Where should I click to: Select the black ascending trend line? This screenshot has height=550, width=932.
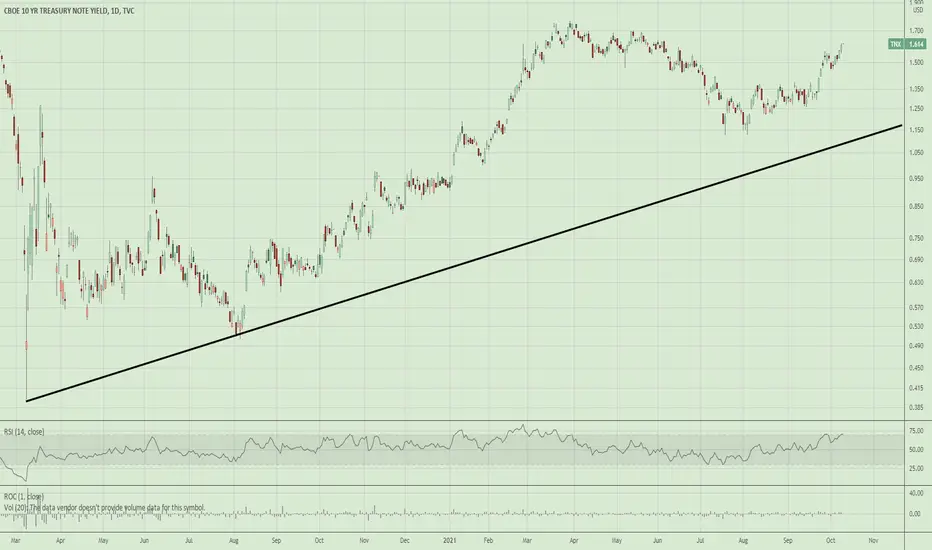coord(464,263)
